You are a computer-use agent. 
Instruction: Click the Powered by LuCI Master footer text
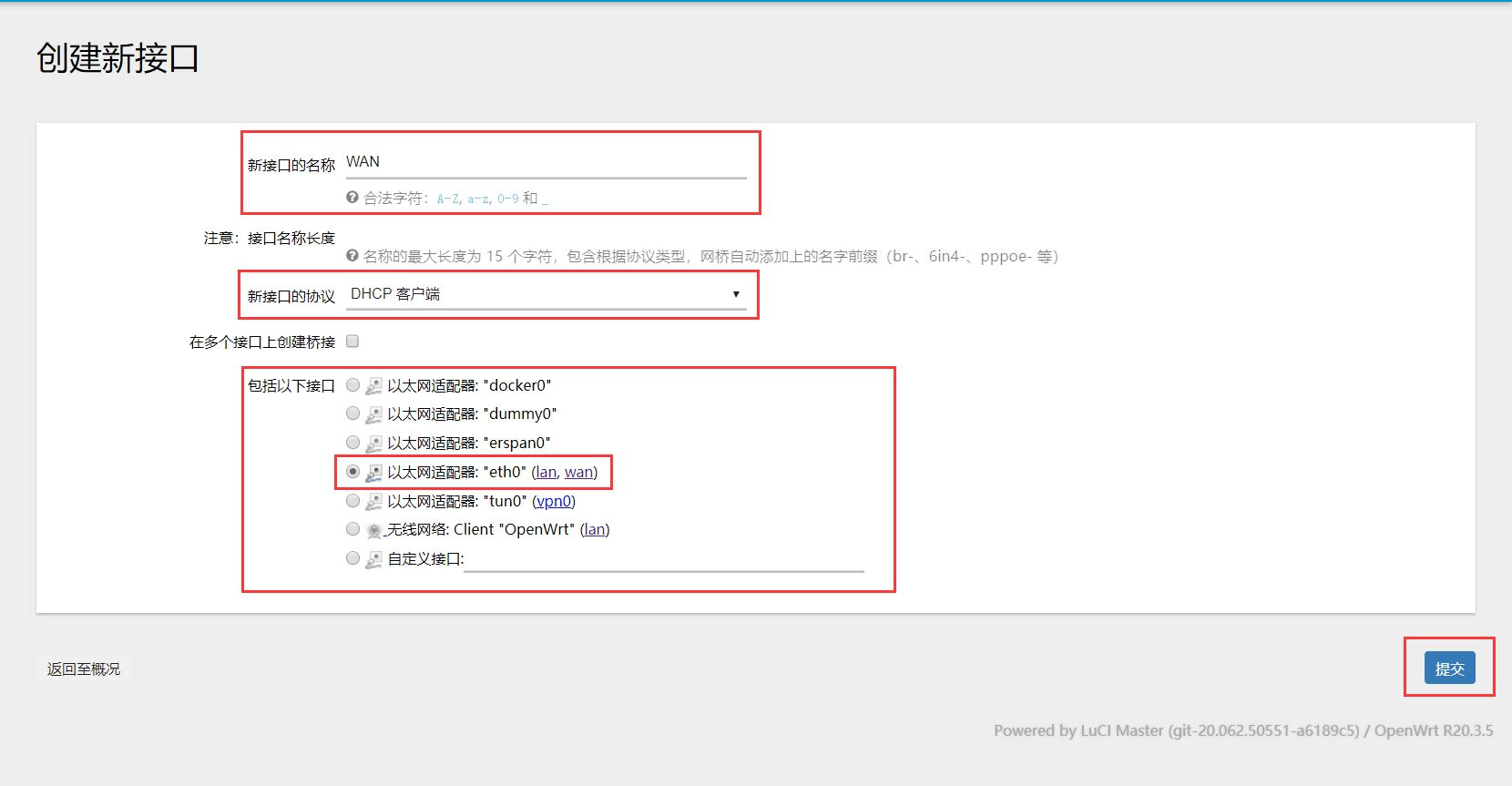(x=1243, y=730)
